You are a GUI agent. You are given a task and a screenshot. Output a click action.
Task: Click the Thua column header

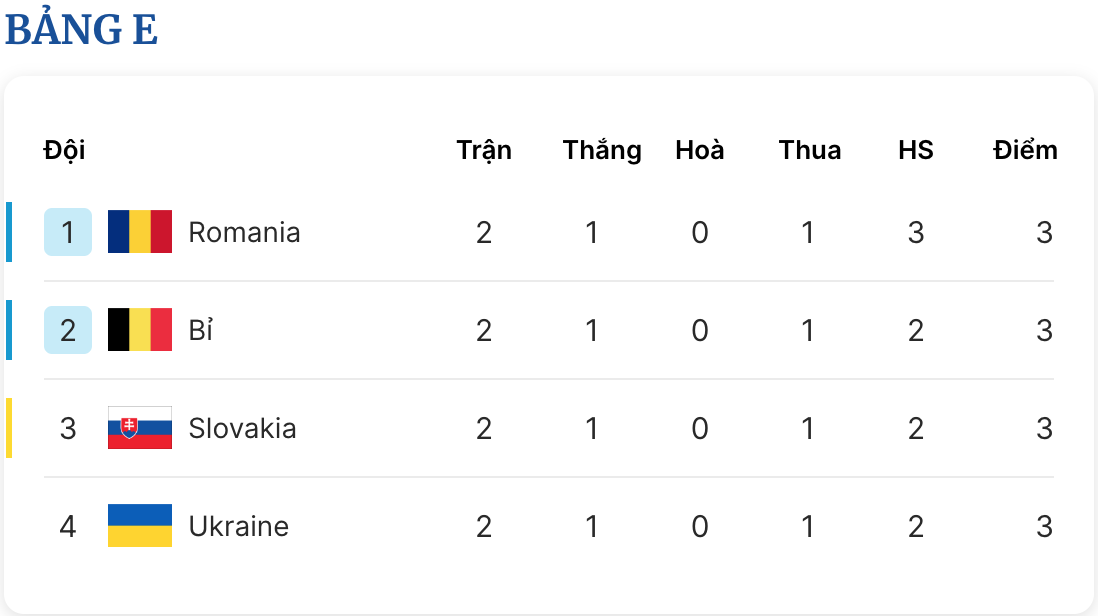pyautogui.click(x=810, y=150)
